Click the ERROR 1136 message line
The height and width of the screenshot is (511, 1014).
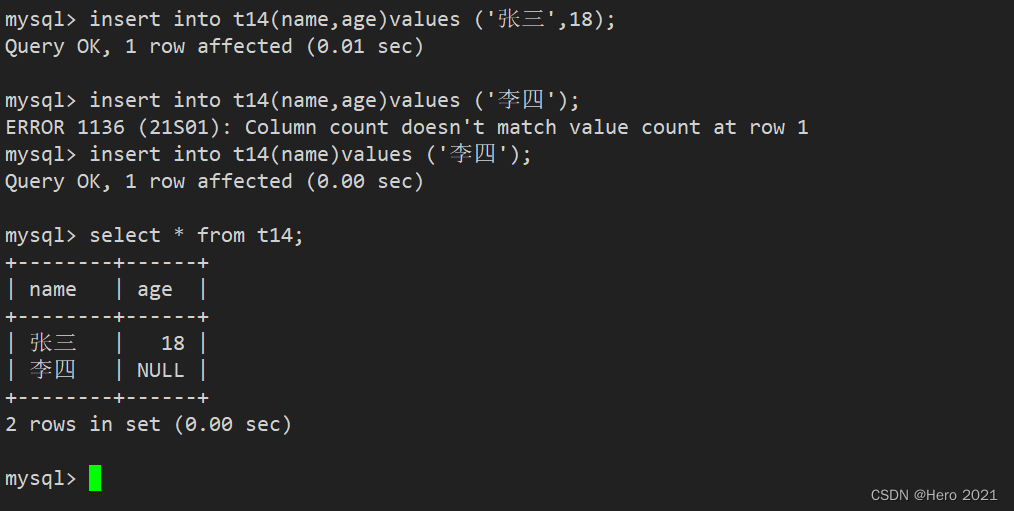[x=407, y=127]
